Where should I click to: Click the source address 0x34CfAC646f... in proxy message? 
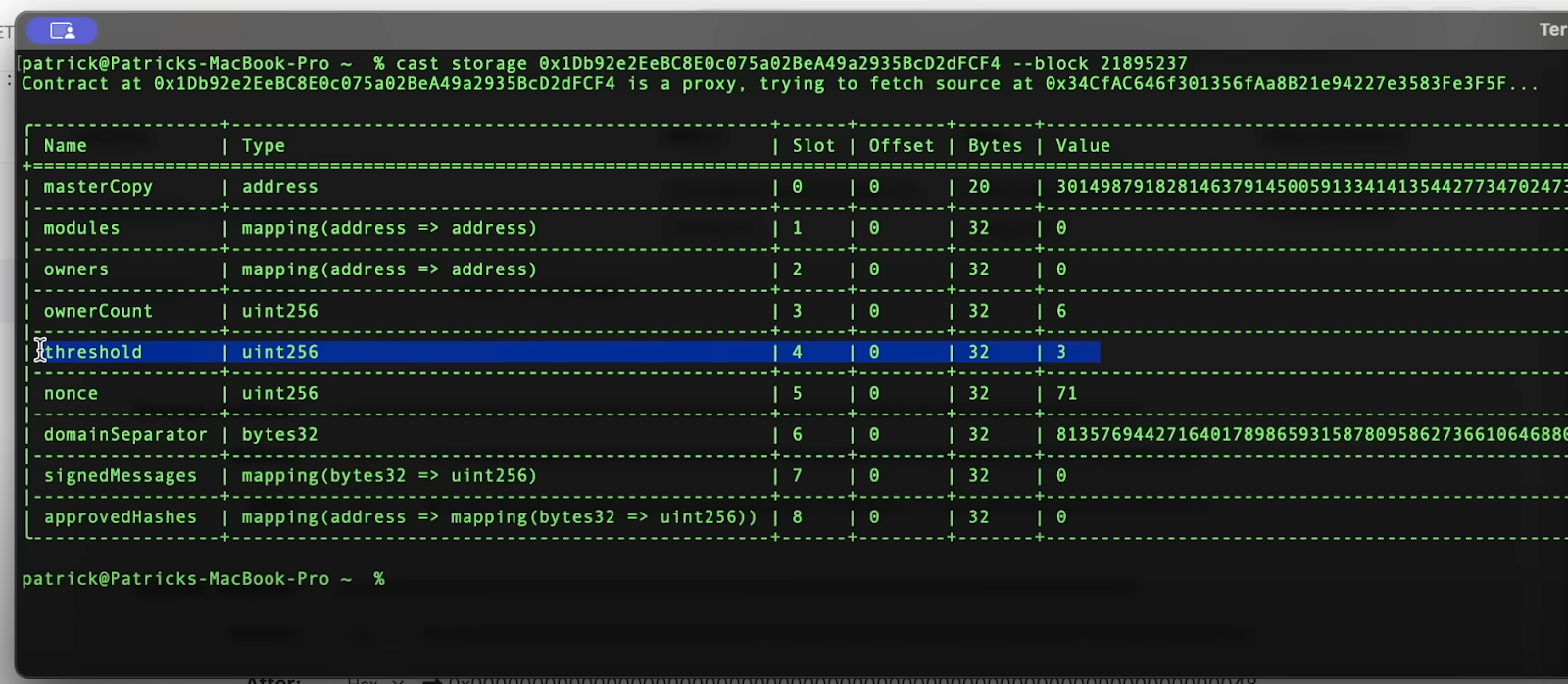click(x=1275, y=84)
